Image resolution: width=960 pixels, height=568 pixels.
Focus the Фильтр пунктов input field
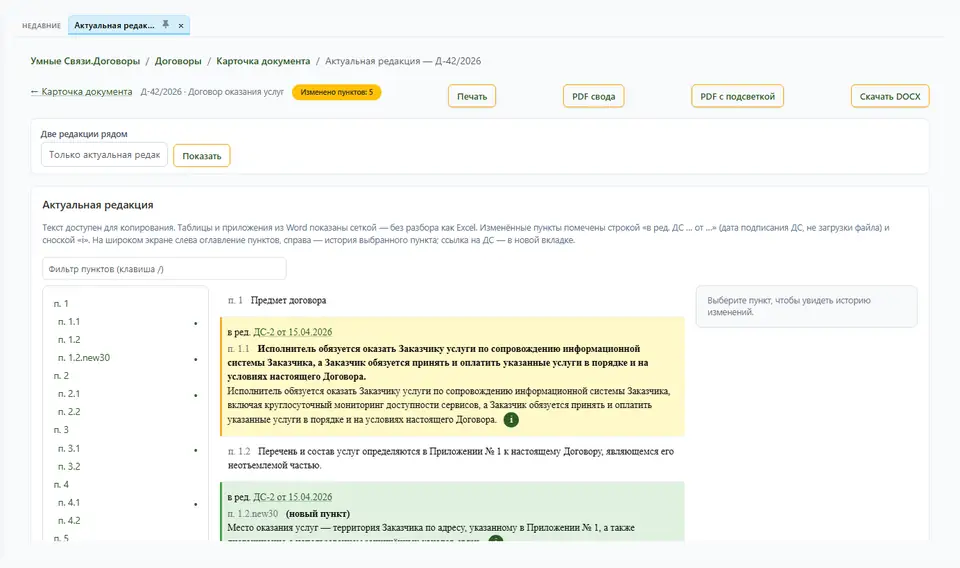164,269
